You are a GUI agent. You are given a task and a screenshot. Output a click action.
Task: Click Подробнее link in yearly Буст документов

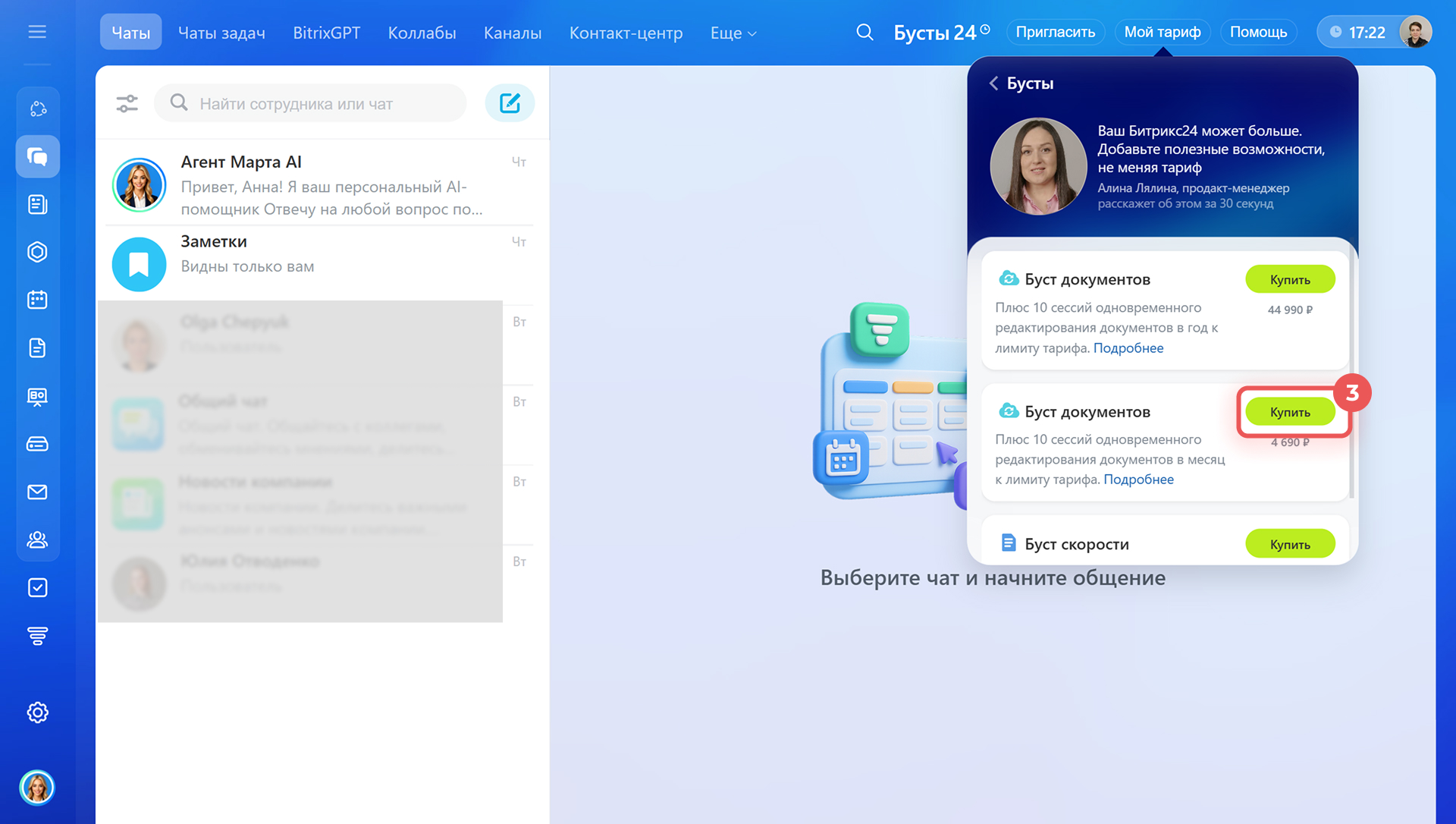(x=1128, y=348)
